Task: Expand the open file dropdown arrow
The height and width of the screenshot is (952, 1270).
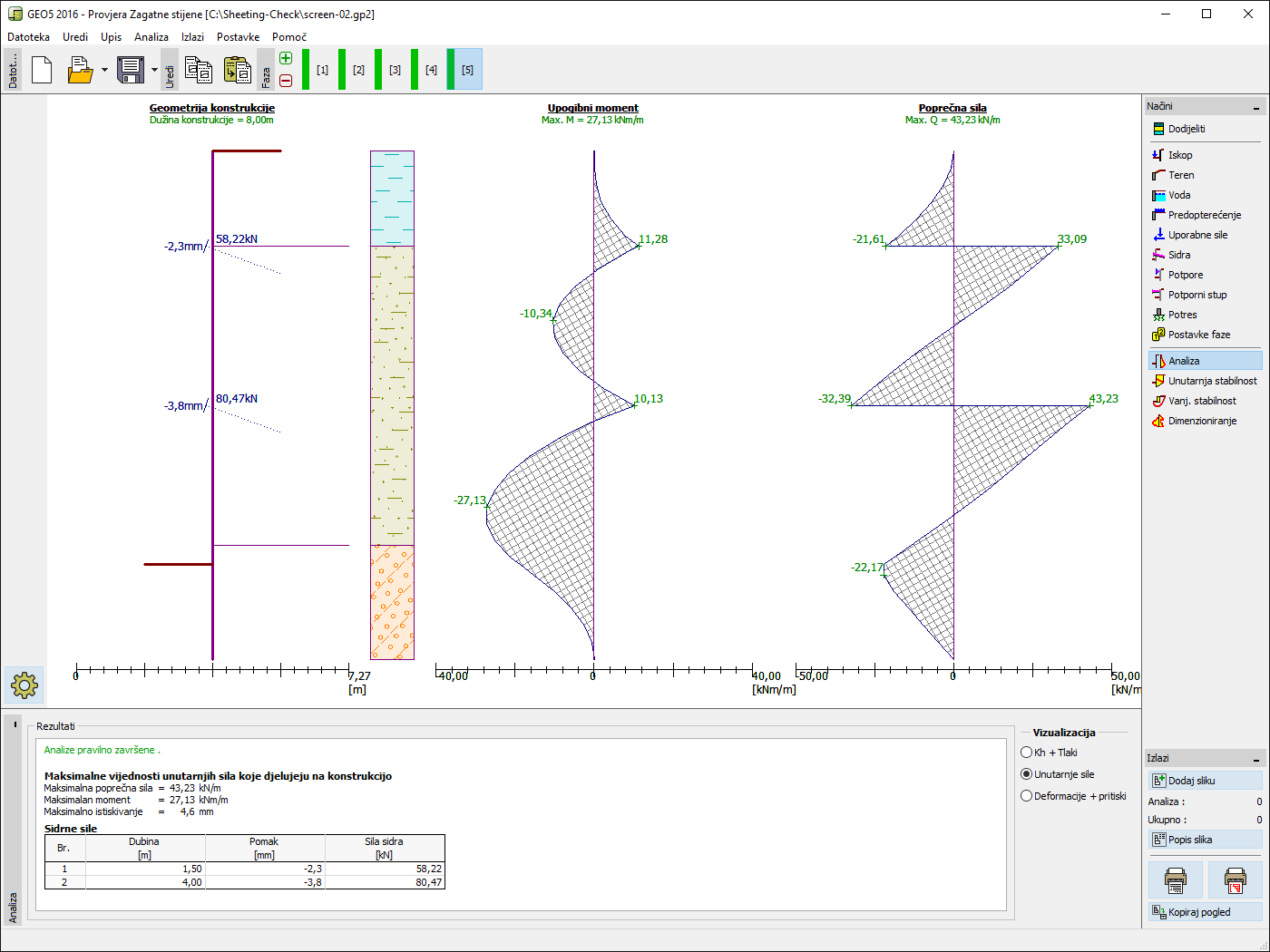Action: 104,70
